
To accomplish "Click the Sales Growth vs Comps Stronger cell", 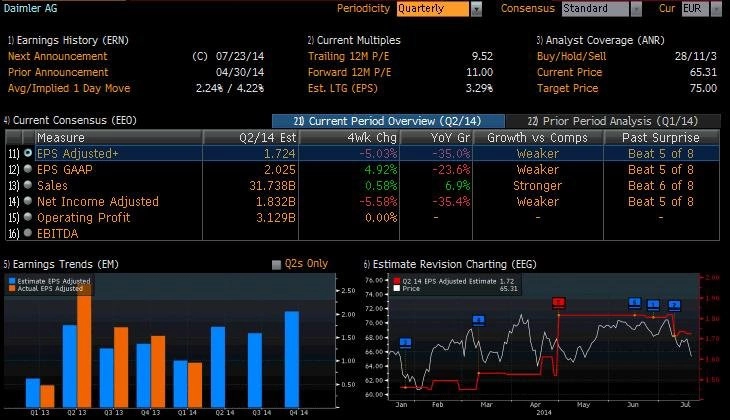I will click(537, 185).
